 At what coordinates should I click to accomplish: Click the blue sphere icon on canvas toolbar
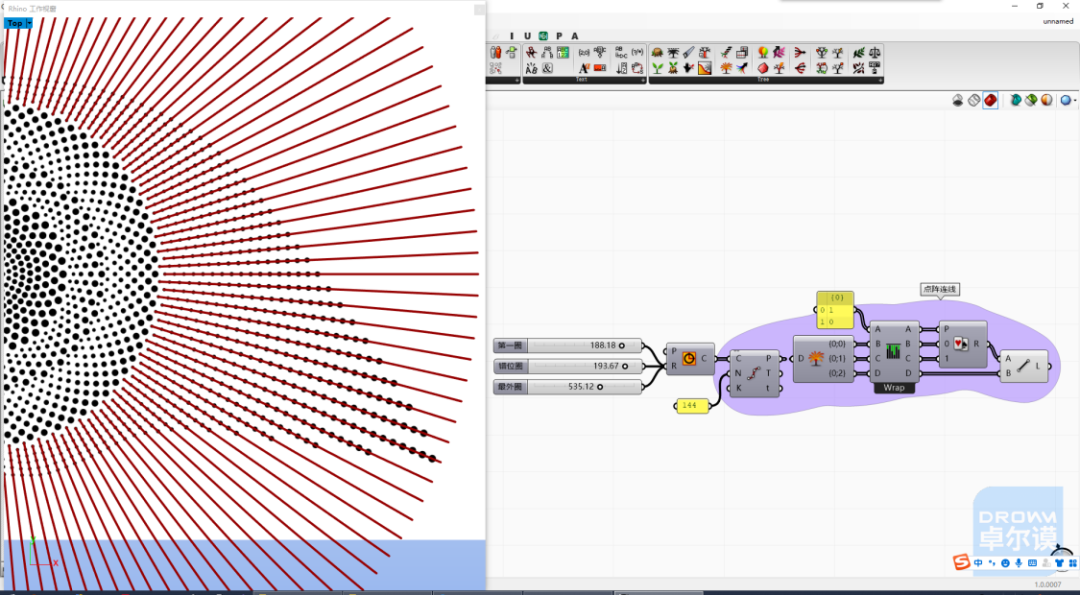[x=1066, y=101]
